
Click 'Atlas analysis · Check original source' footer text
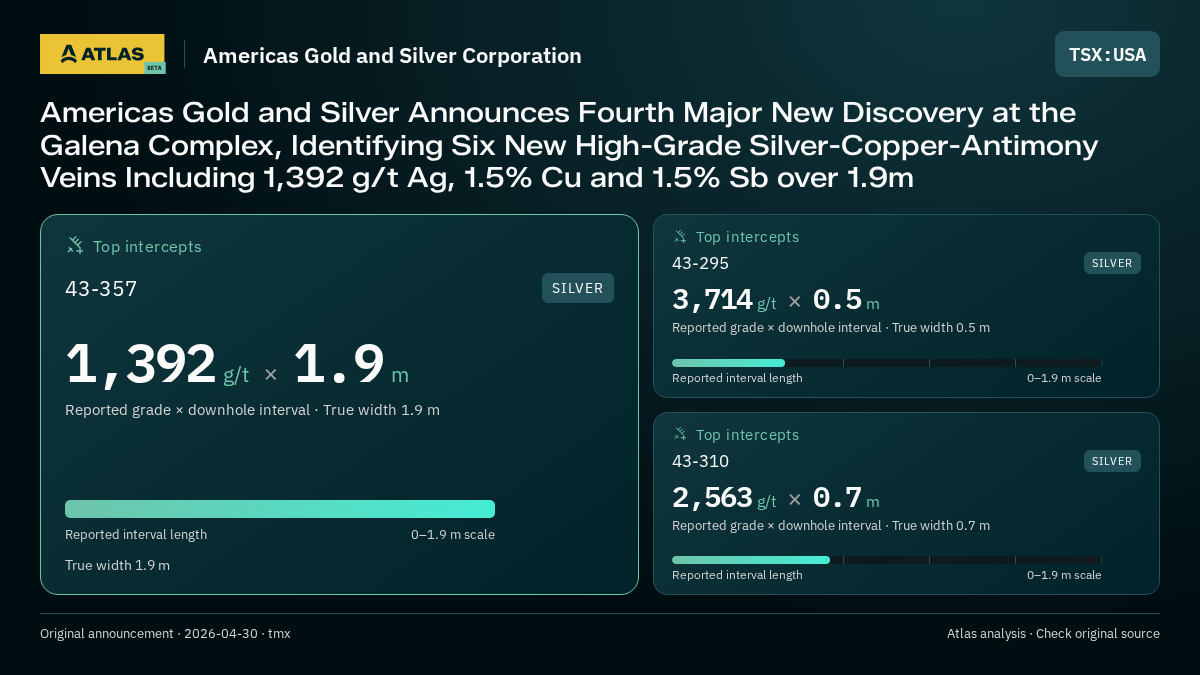coord(1053,634)
